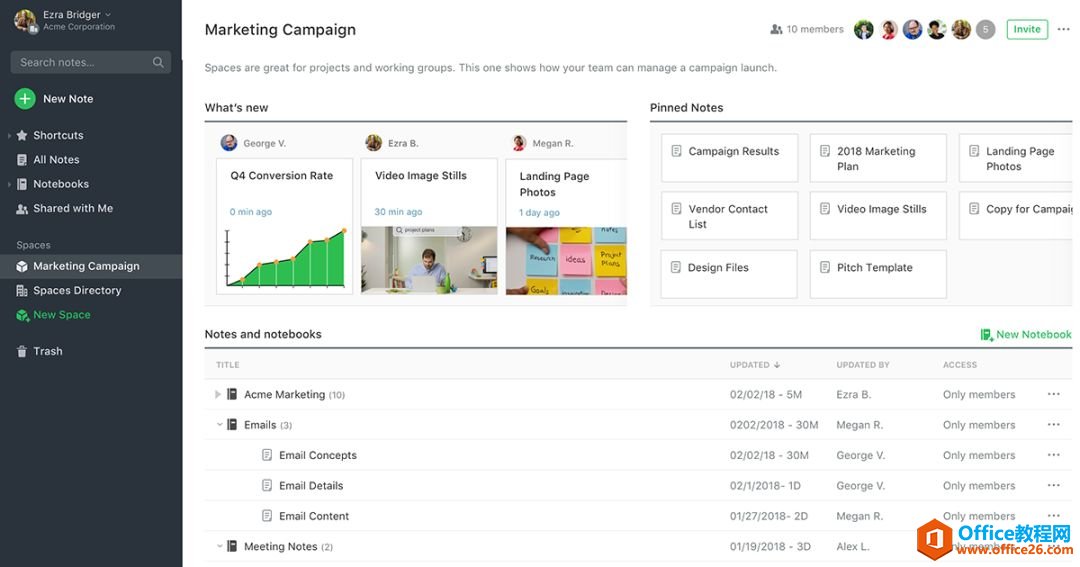Open pinned note Video Image Stills
Image resolution: width=1080 pixels, height=567 pixels.
[878, 216]
